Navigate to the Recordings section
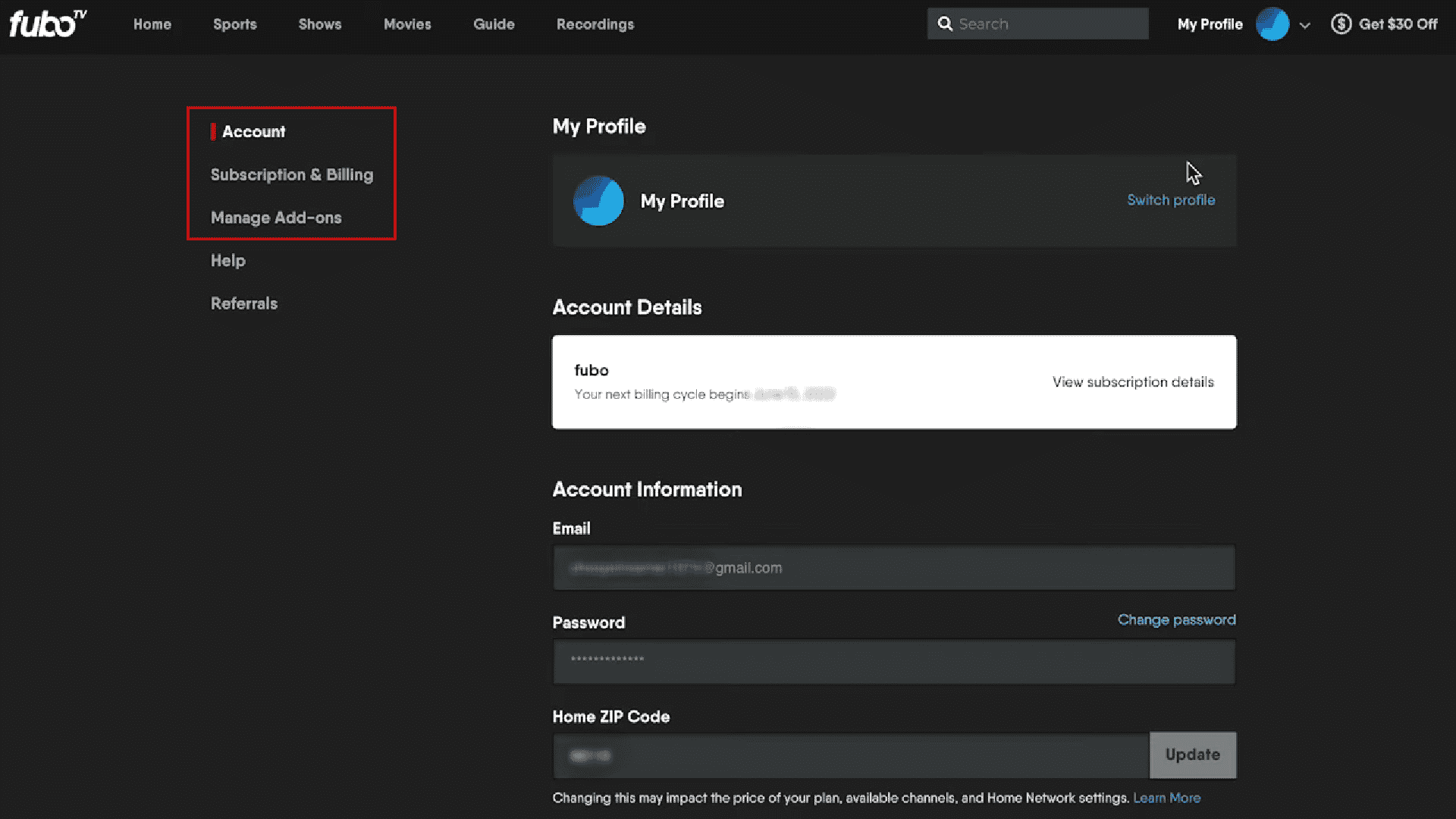1456x819 pixels. [x=595, y=24]
